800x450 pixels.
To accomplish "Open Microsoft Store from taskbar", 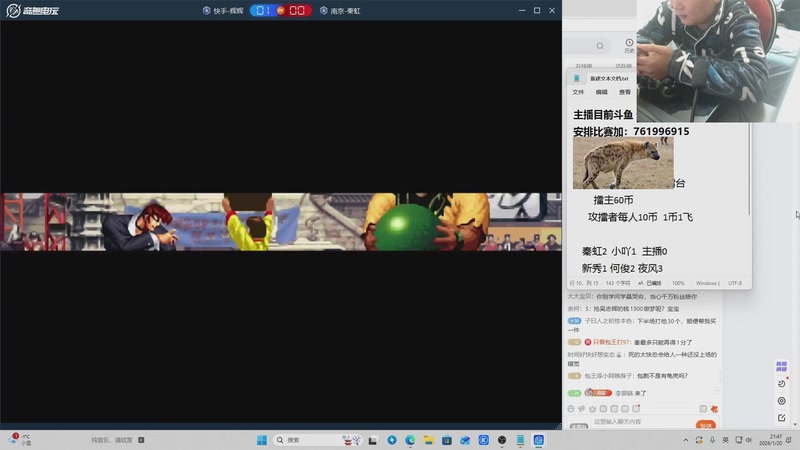I will coord(447,440).
